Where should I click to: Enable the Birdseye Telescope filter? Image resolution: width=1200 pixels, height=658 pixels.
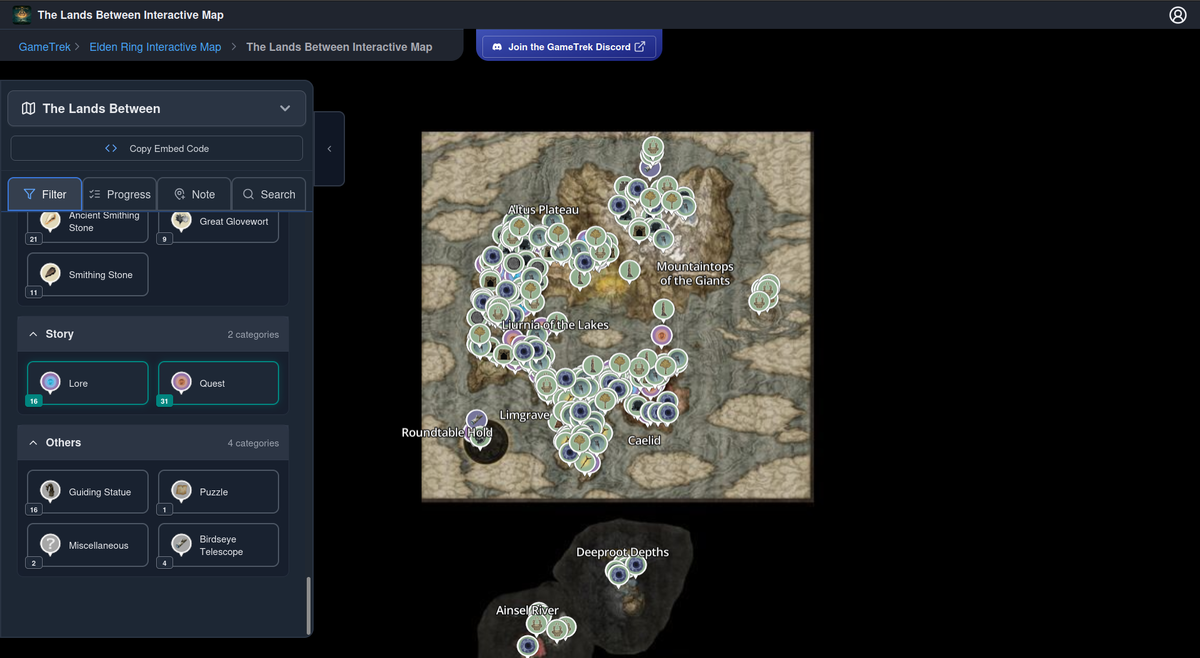[x=219, y=545]
